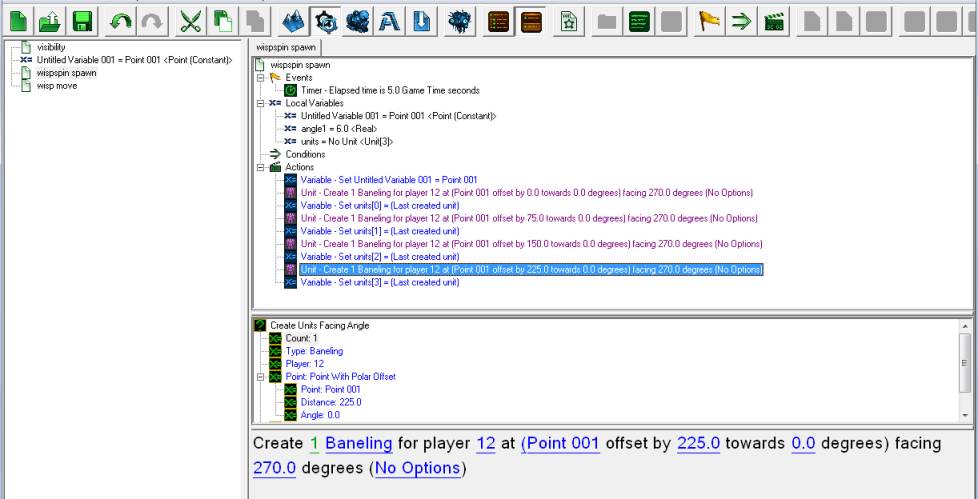Viewport: 978px width, 499px height.
Task: Open the Terrain editor module icon
Action: (293, 20)
